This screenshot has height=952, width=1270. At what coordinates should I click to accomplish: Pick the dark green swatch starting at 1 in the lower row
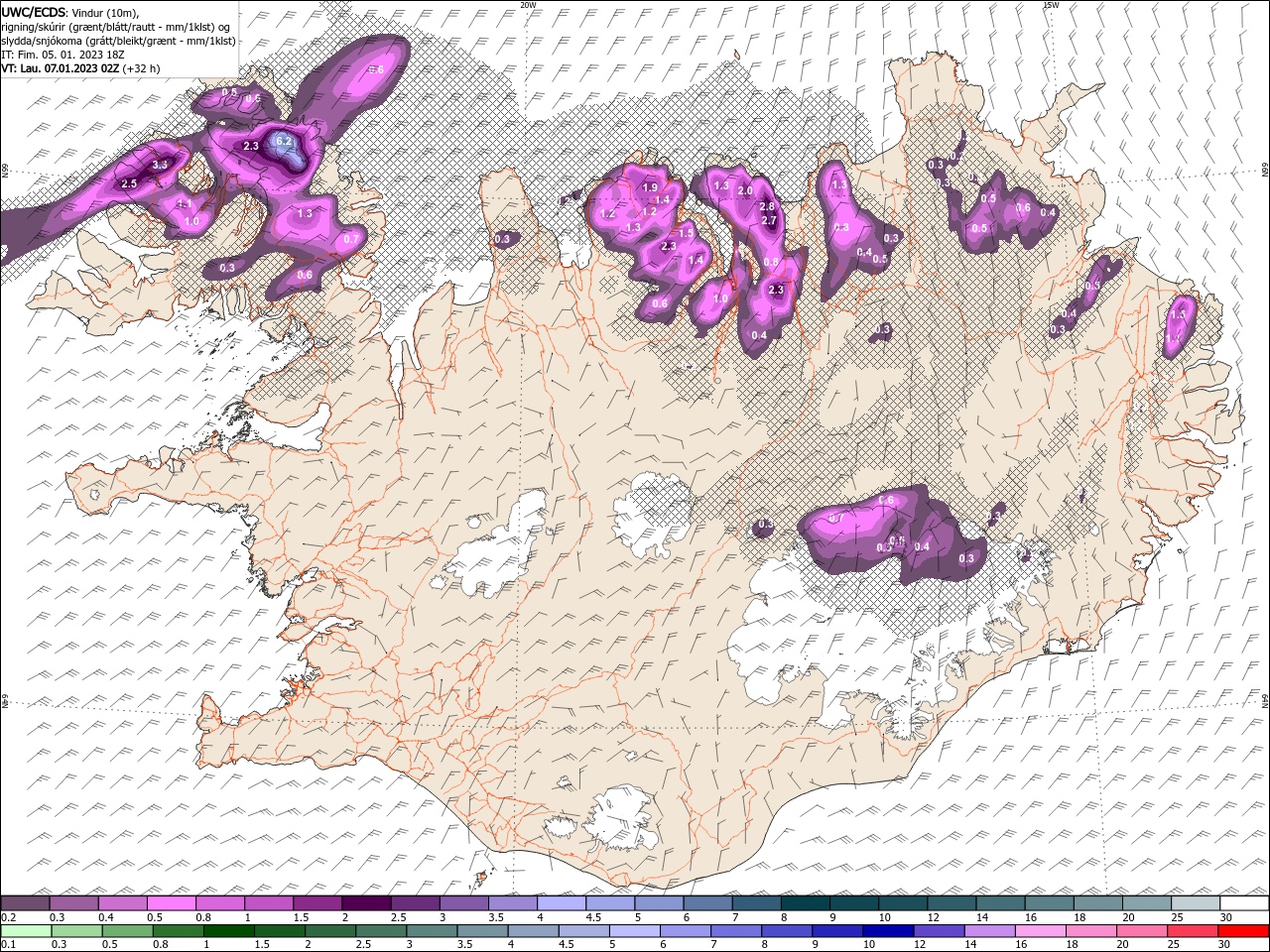pos(229,931)
